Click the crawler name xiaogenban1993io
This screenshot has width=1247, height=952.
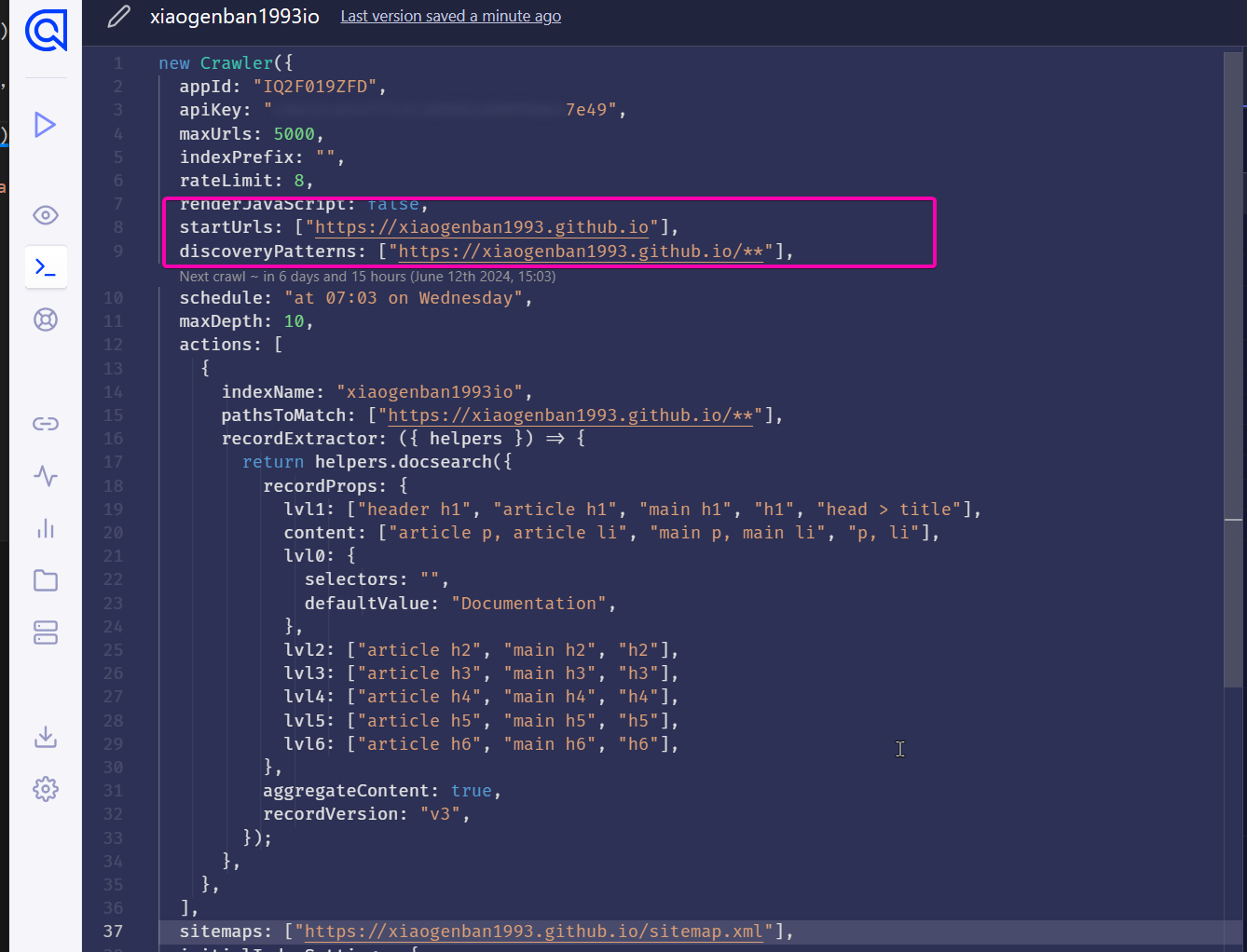(235, 16)
